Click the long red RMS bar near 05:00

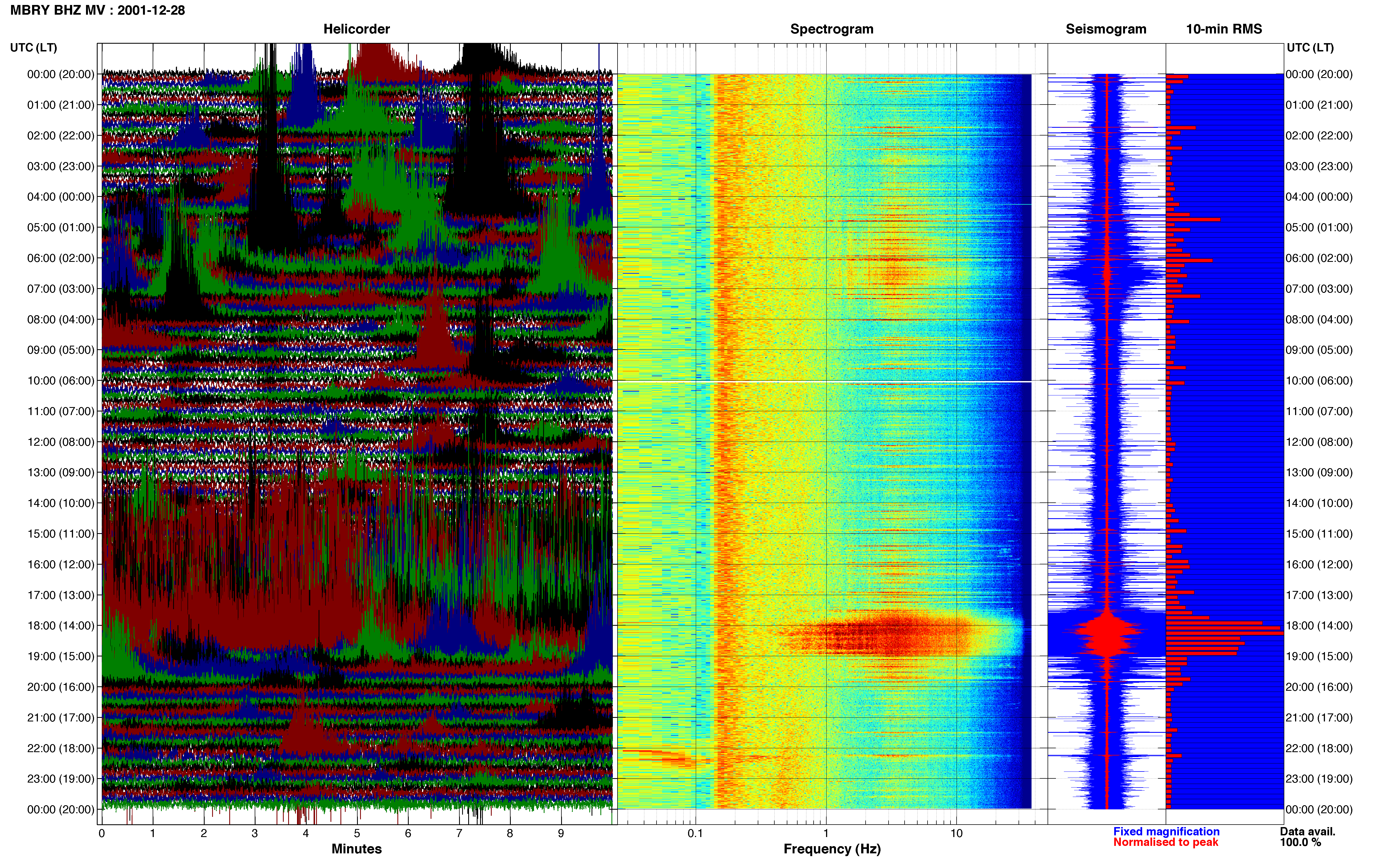tap(1193, 219)
